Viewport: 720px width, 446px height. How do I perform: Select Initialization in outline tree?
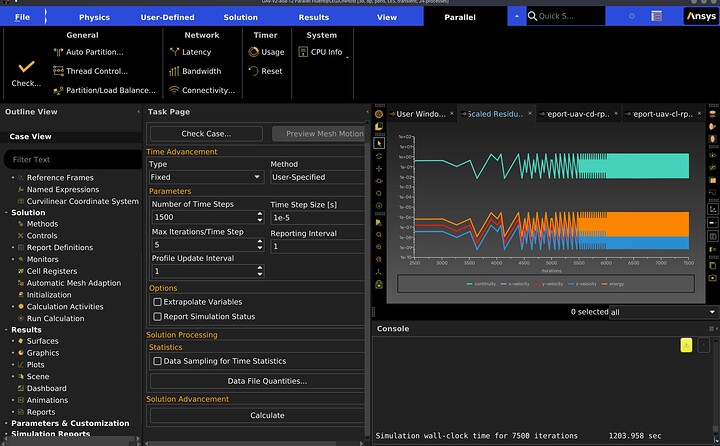(49, 295)
